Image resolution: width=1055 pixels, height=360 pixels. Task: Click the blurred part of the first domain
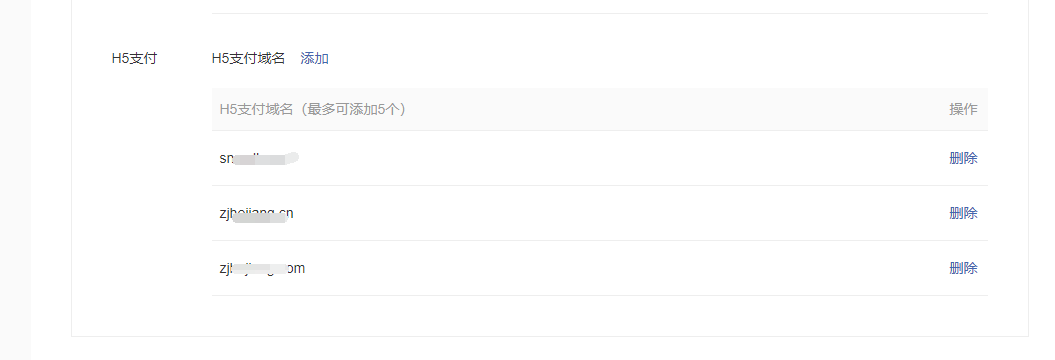pyautogui.click(x=266, y=159)
